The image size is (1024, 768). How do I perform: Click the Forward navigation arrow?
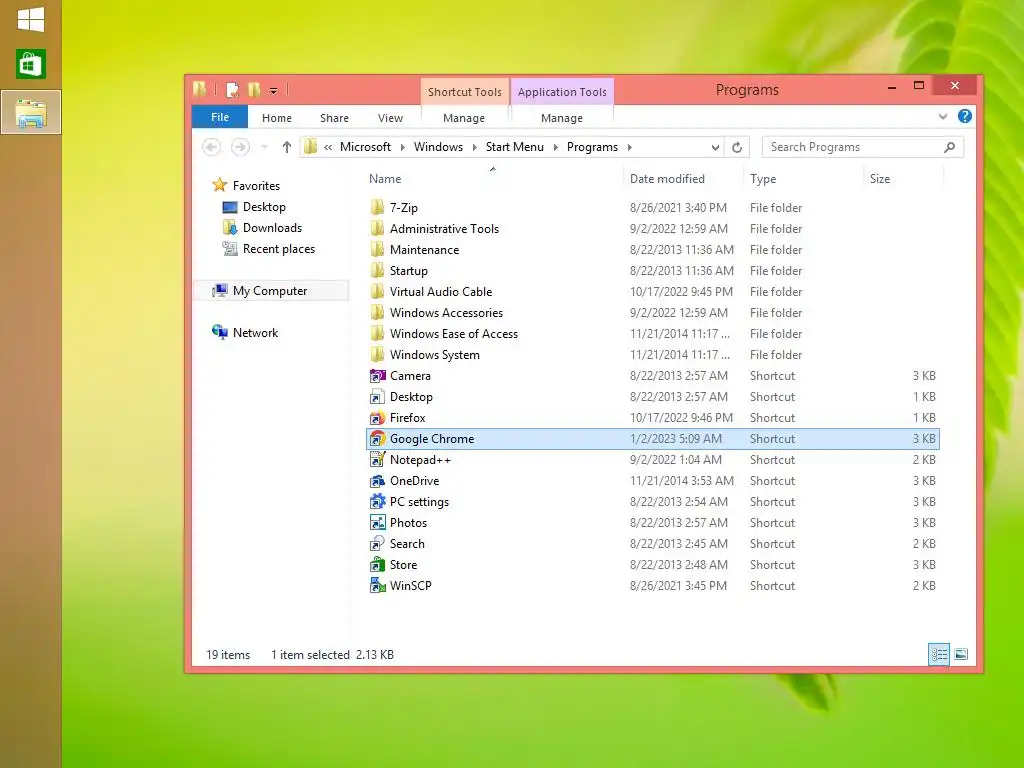tap(240, 147)
